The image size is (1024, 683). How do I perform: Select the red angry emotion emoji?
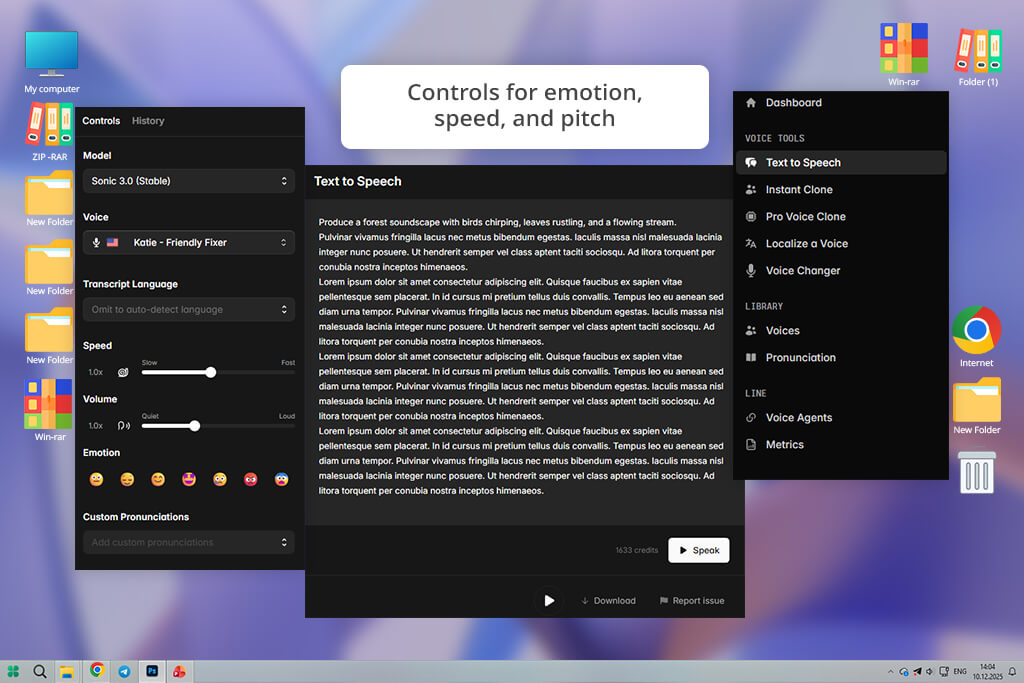(251, 479)
